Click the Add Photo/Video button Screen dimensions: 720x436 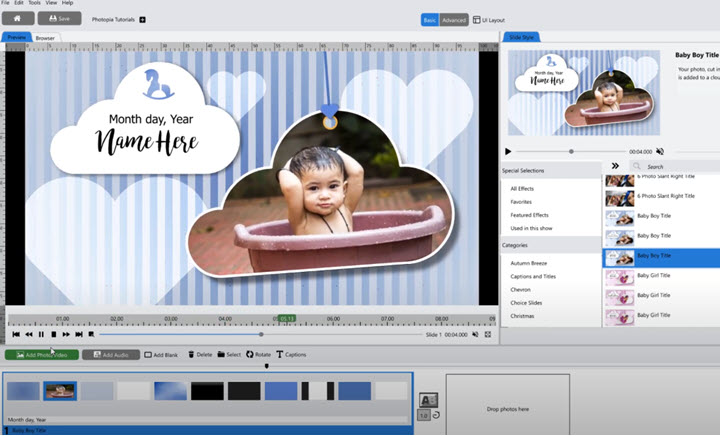pyautogui.click(x=41, y=354)
